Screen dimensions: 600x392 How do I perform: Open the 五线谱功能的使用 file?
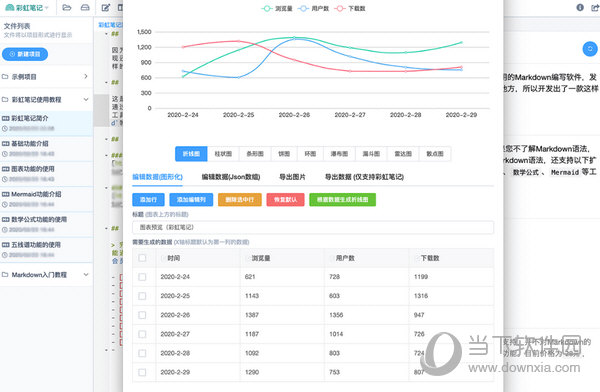tap(46, 250)
